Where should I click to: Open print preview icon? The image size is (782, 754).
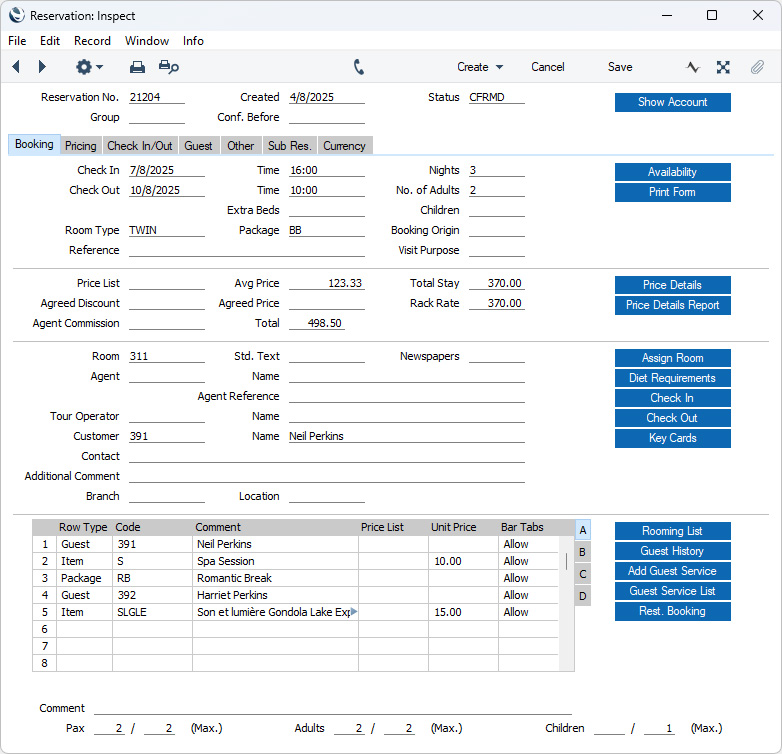(x=169, y=67)
